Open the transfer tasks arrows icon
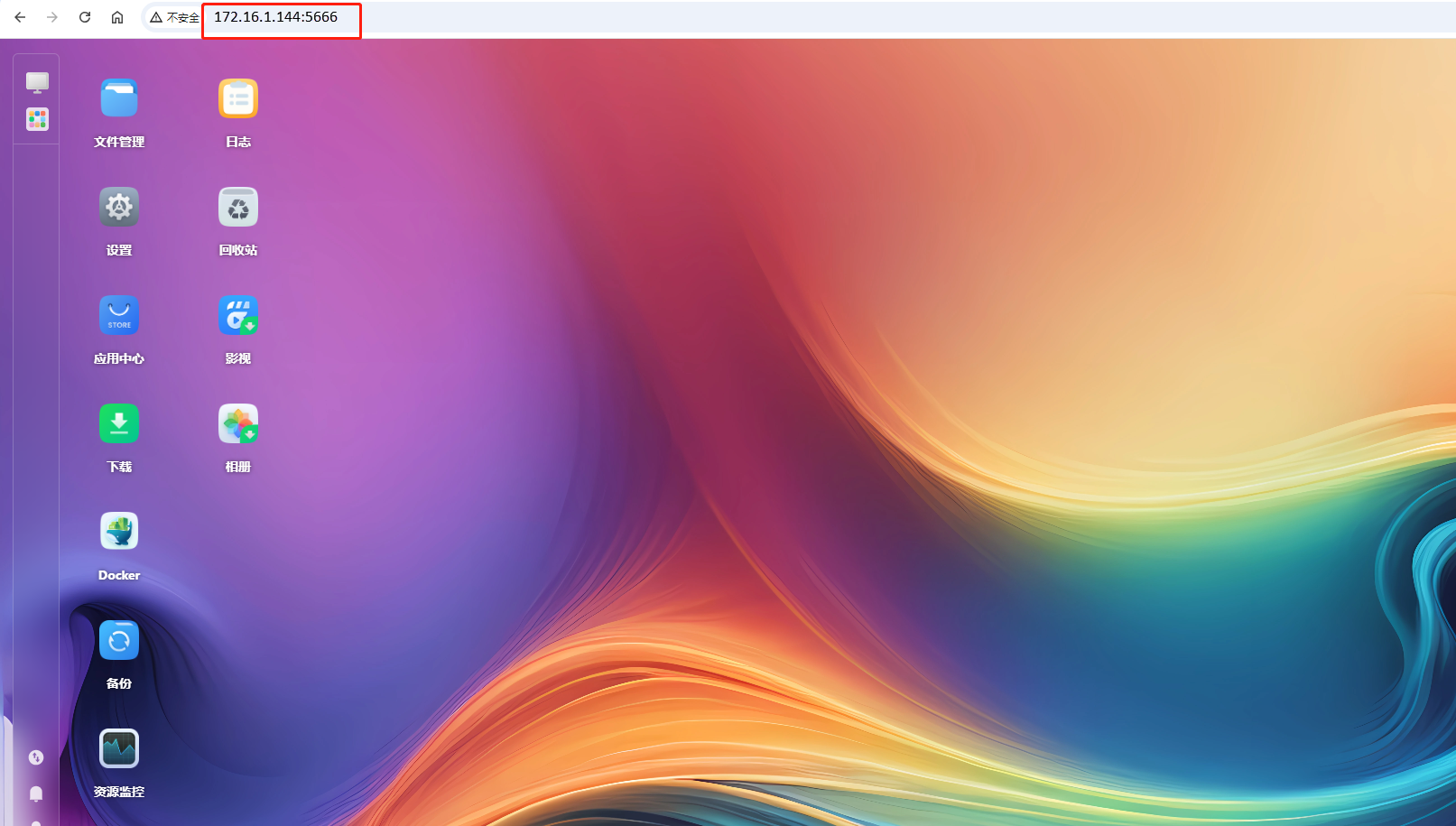The width and height of the screenshot is (1456, 826). [36, 757]
